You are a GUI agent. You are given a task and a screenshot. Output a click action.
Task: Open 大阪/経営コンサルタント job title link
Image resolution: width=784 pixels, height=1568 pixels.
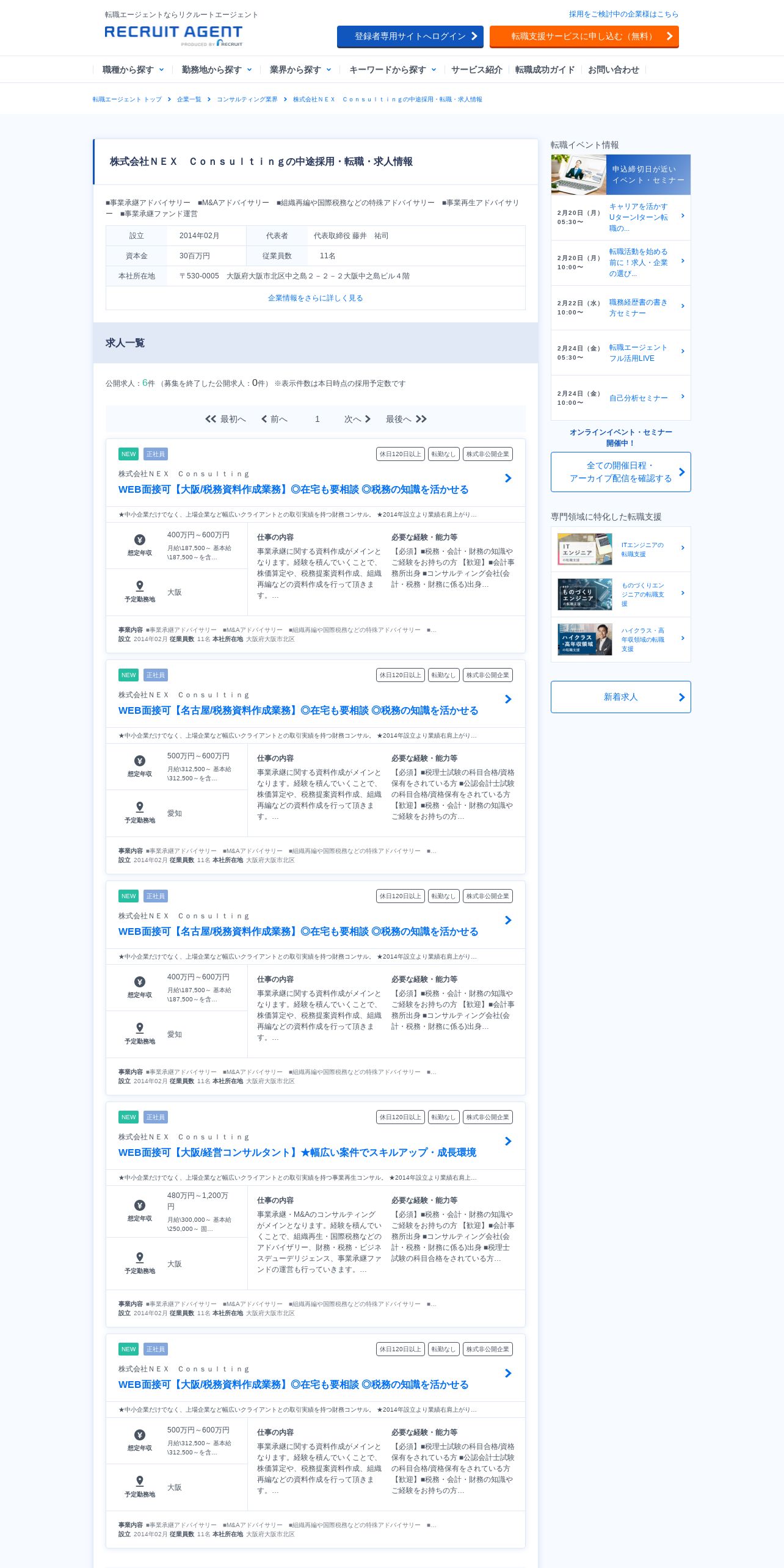click(x=297, y=1153)
